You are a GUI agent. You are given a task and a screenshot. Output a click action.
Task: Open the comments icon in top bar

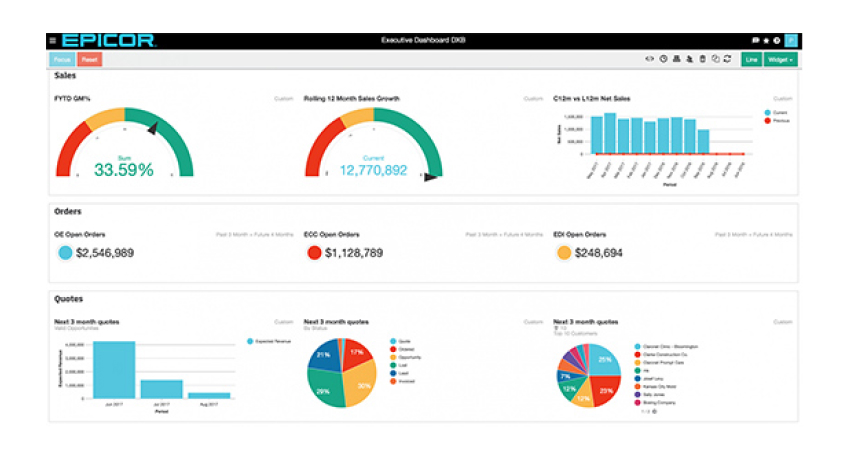755,40
